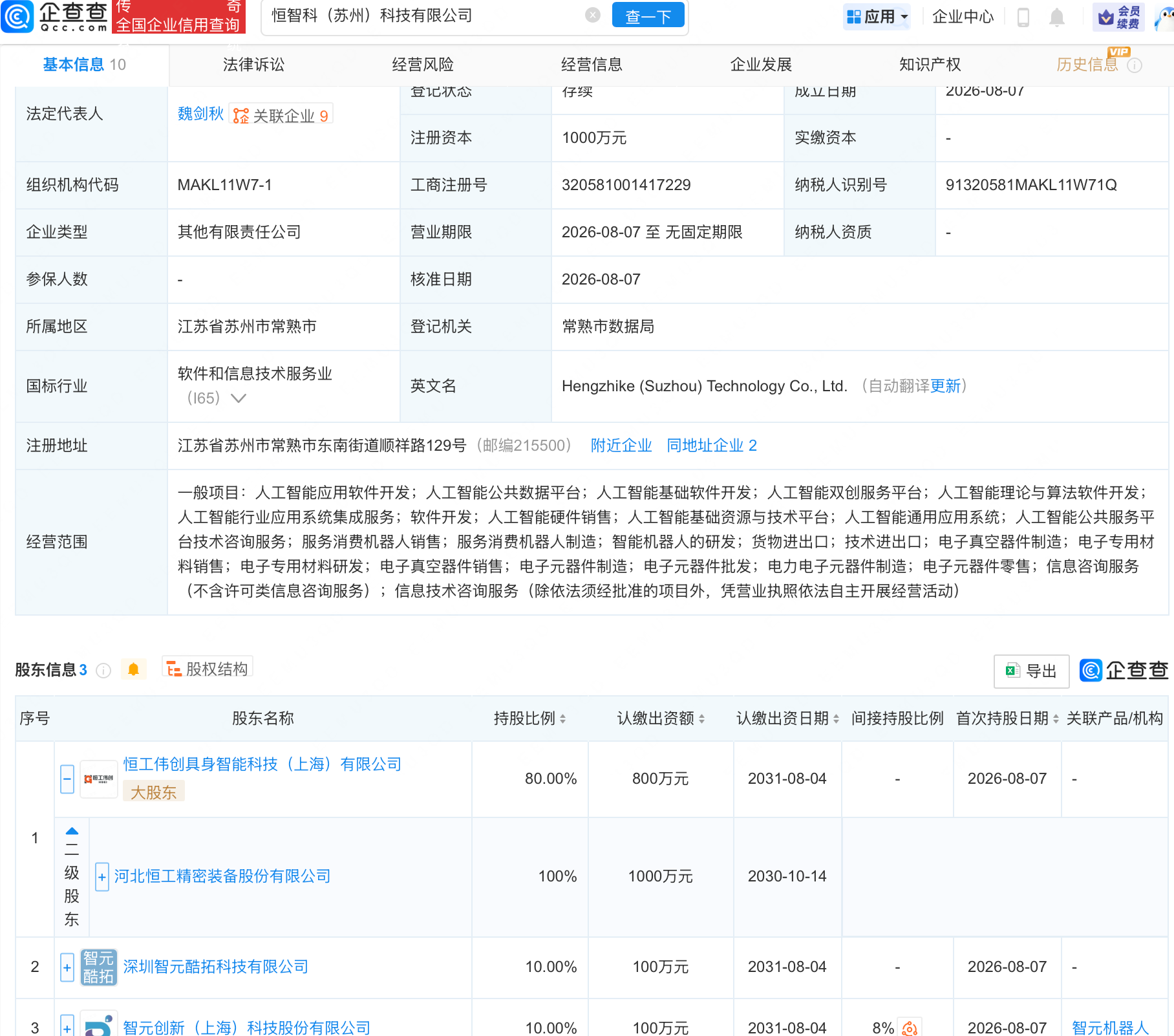This screenshot has width=1174, height=1036.
Task: Click the 大股东 tag
Action: click(154, 792)
